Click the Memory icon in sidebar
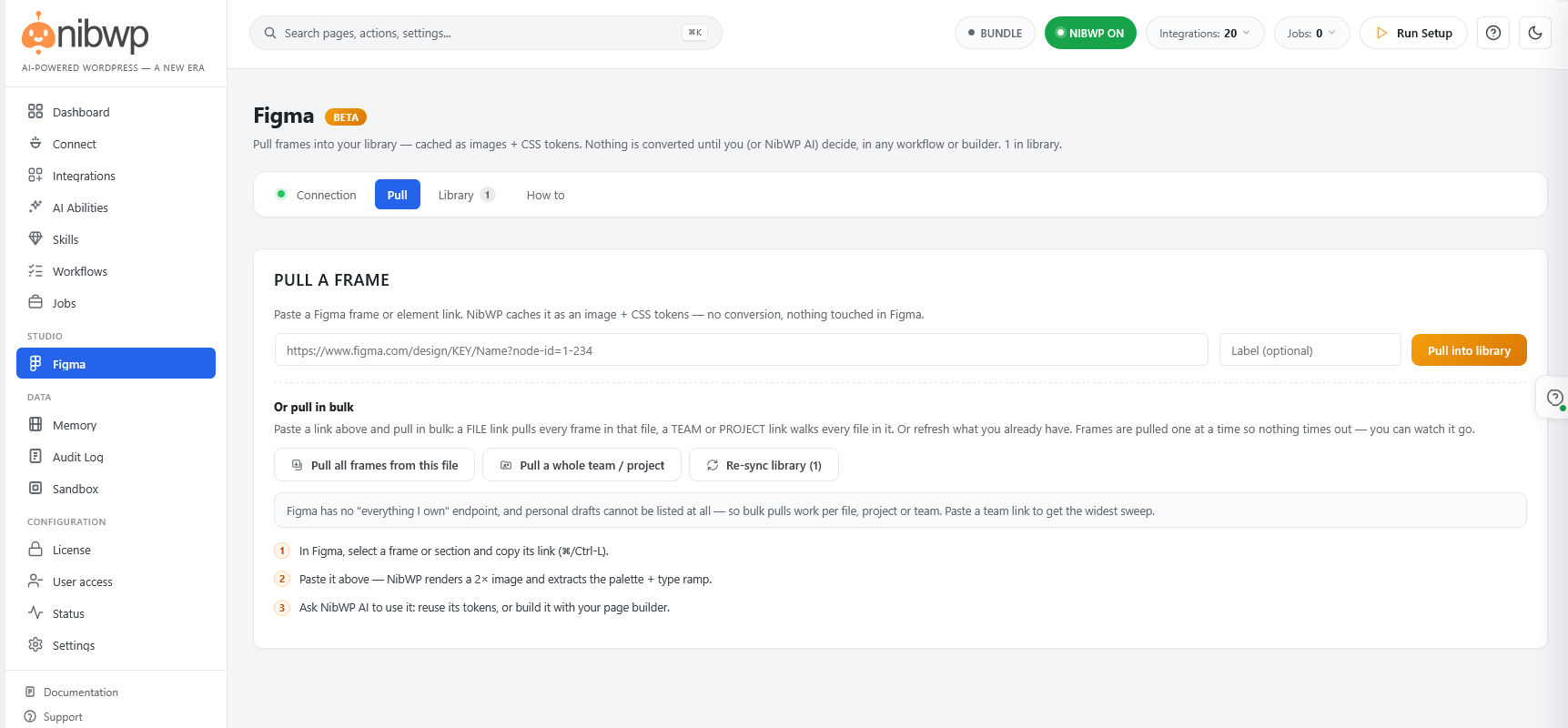1568x728 pixels. click(x=35, y=424)
